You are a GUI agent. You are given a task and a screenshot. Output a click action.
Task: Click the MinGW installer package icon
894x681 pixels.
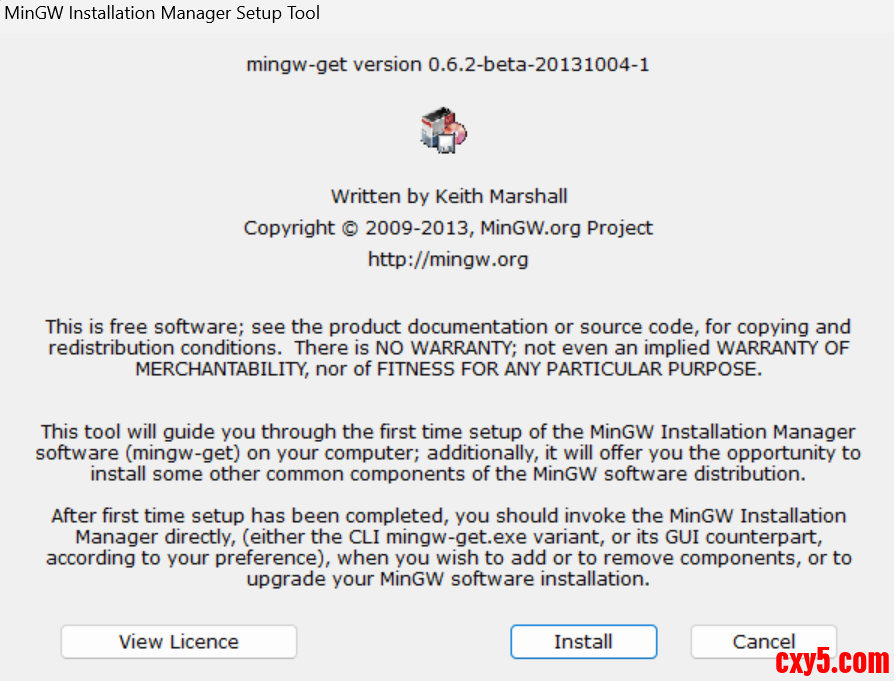[445, 130]
